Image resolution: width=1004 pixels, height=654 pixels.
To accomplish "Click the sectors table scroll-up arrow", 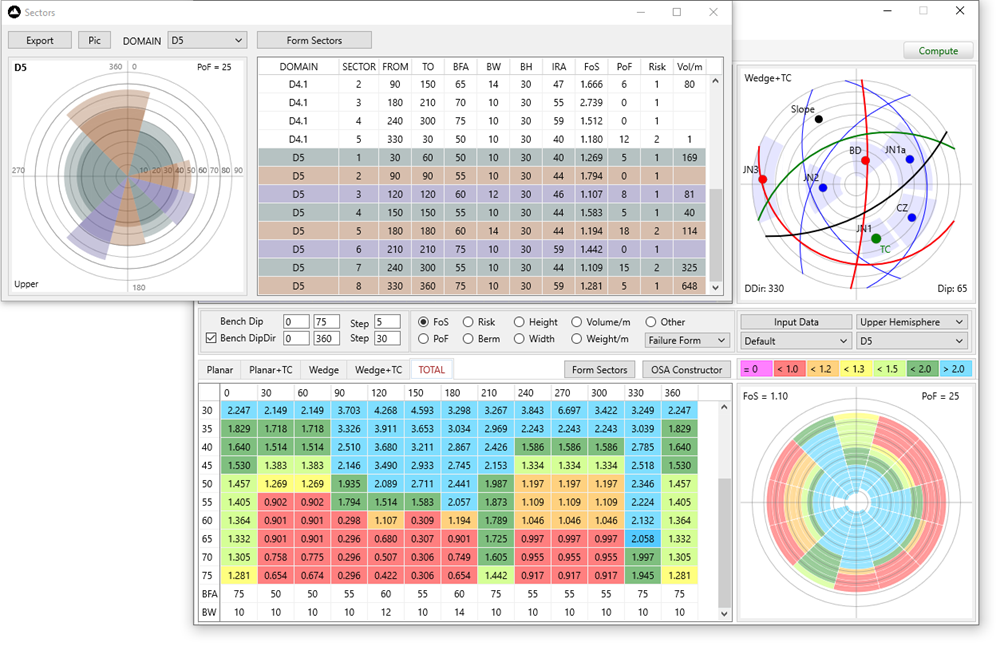I will click(716, 81).
